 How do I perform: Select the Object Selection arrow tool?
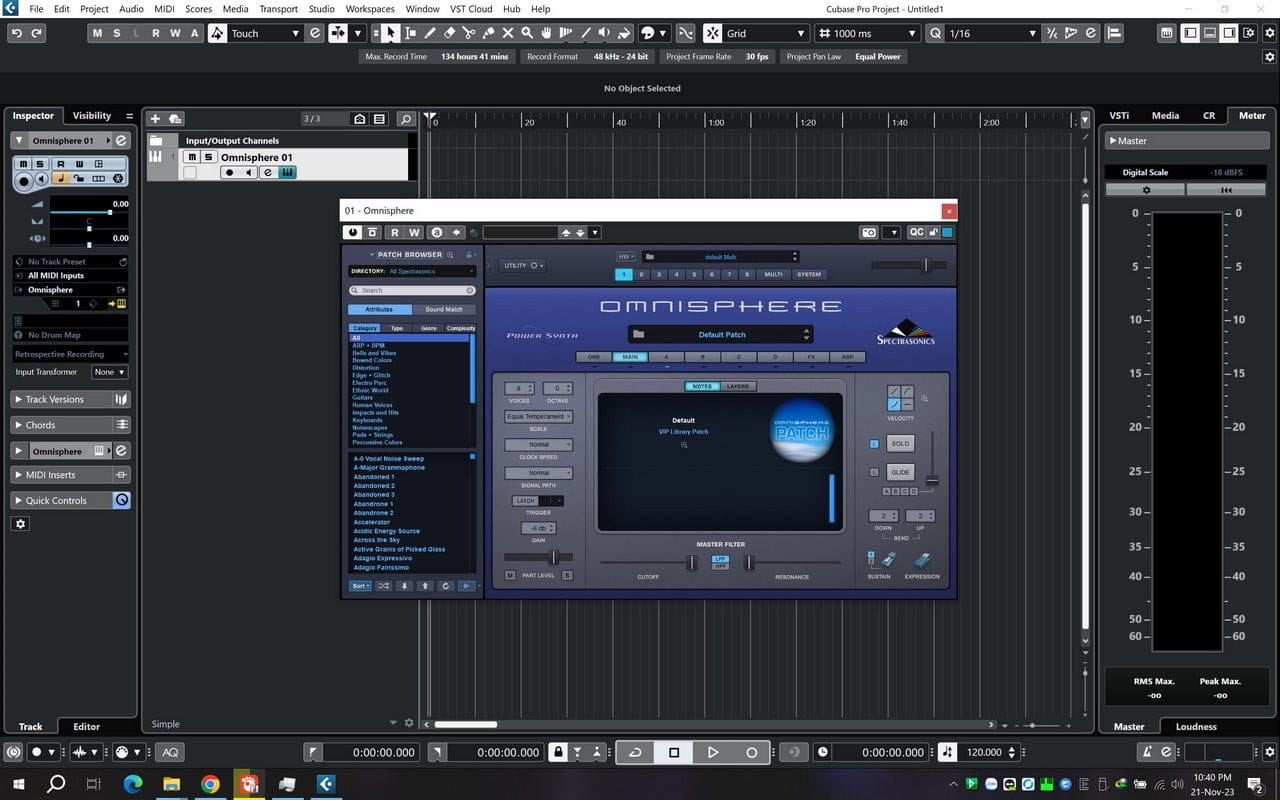391,33
